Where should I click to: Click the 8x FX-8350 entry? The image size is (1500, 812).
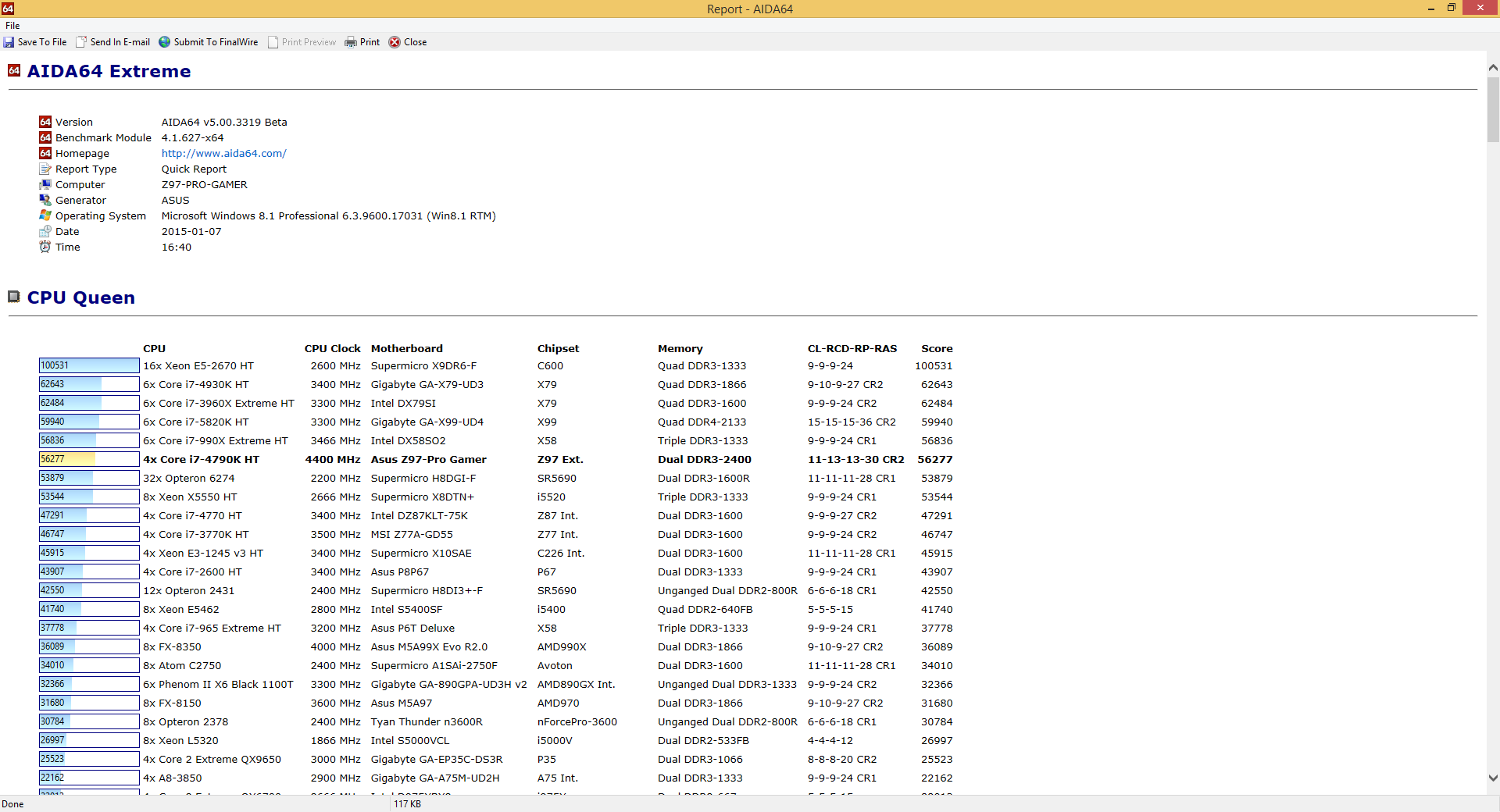click(x=172, y=646)
